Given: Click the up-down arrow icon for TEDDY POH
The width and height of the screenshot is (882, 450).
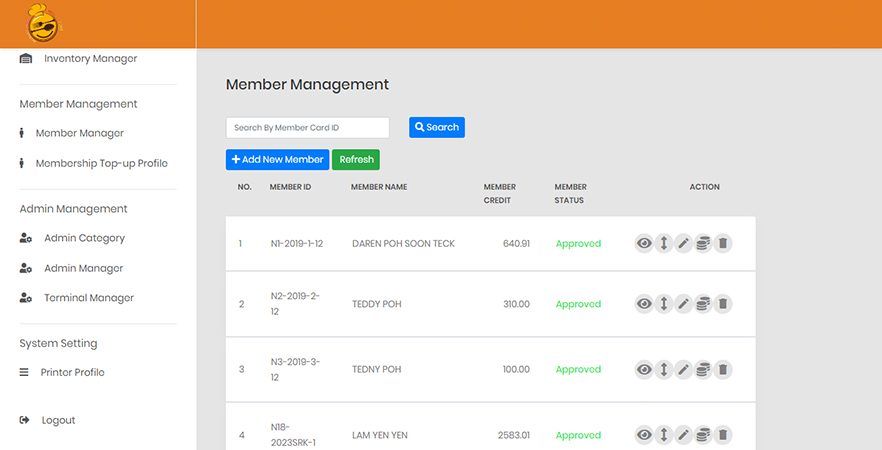Looking at the screenshot, I should pyautogui.click(x=664, y=304).
